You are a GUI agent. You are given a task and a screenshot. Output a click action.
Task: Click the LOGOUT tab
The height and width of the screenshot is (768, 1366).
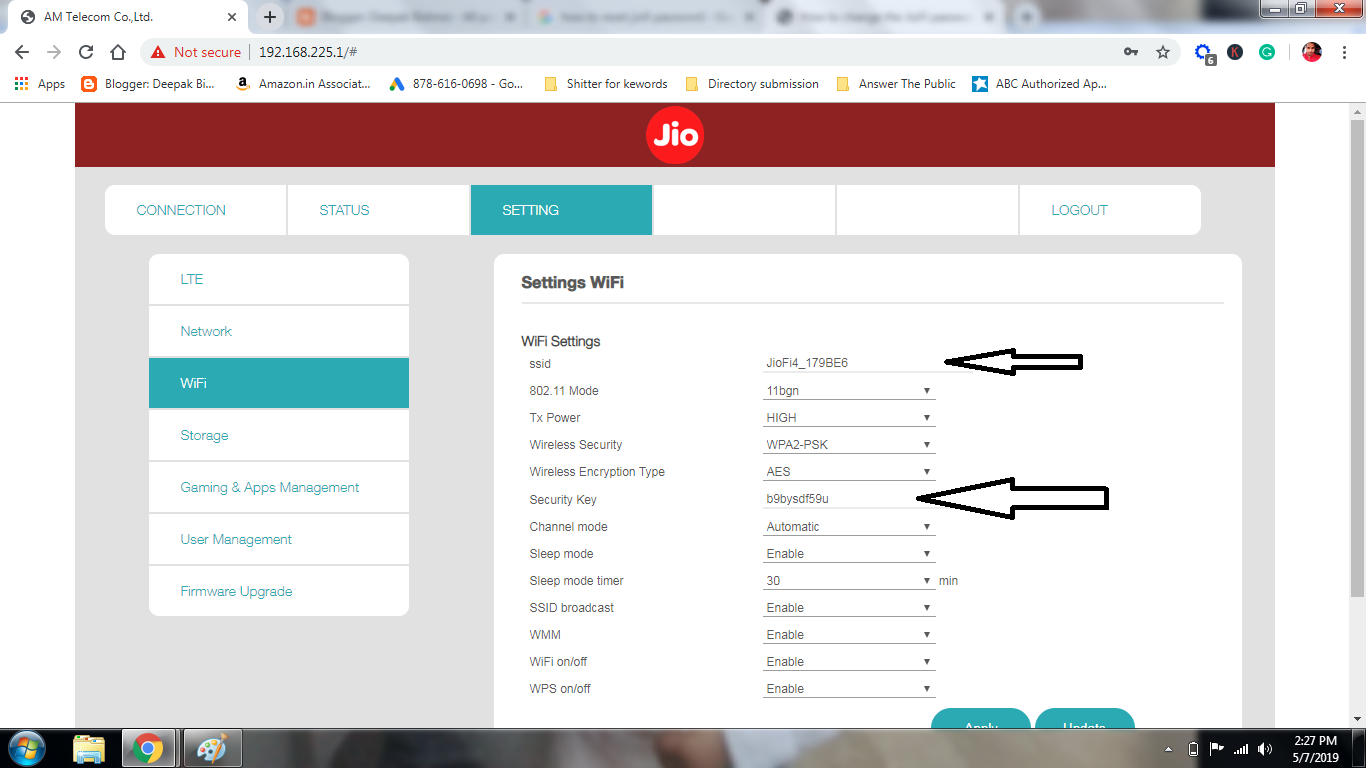[1110, 210]
